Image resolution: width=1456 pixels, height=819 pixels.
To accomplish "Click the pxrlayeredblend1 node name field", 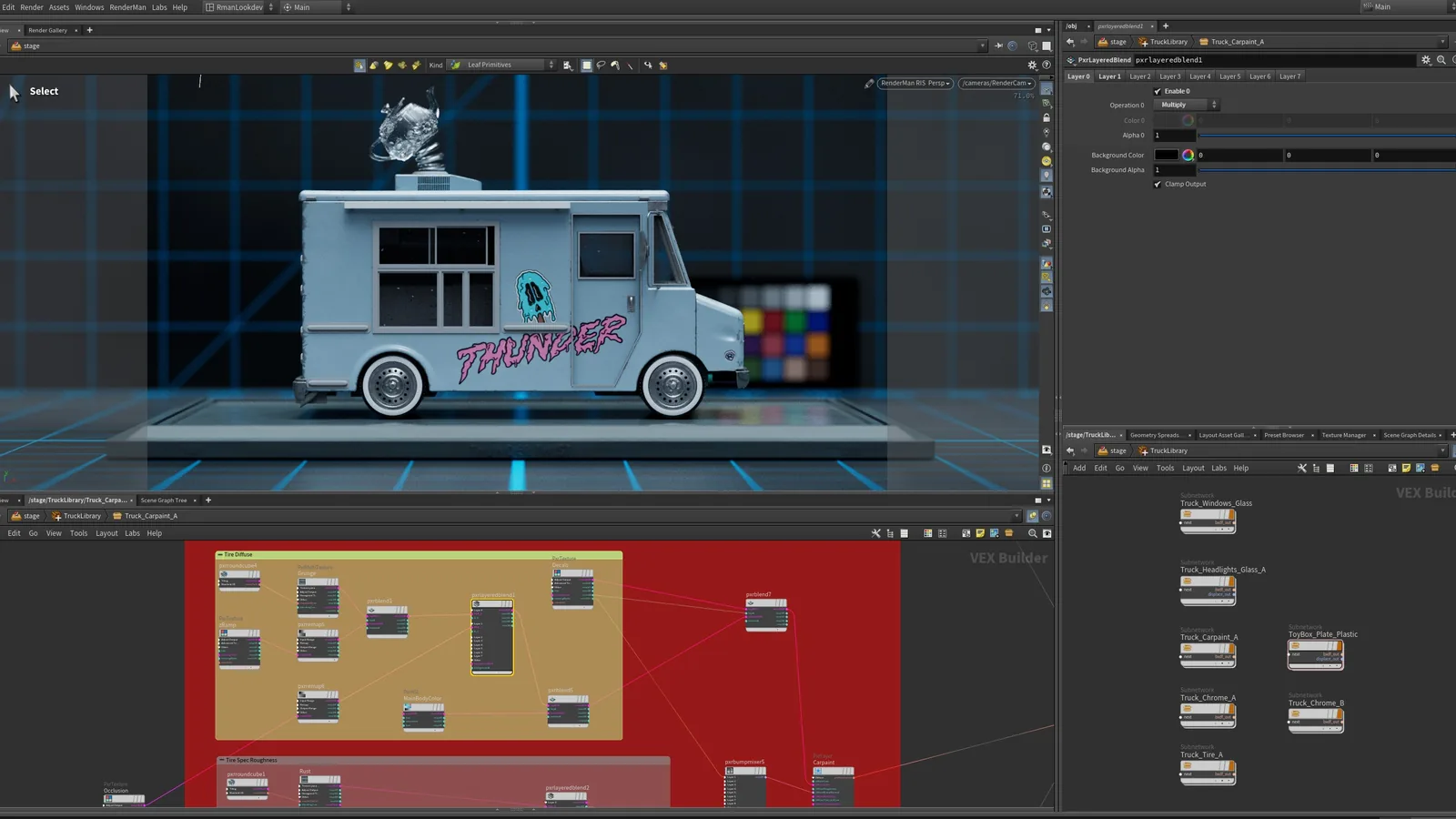I will (1274, 60).
